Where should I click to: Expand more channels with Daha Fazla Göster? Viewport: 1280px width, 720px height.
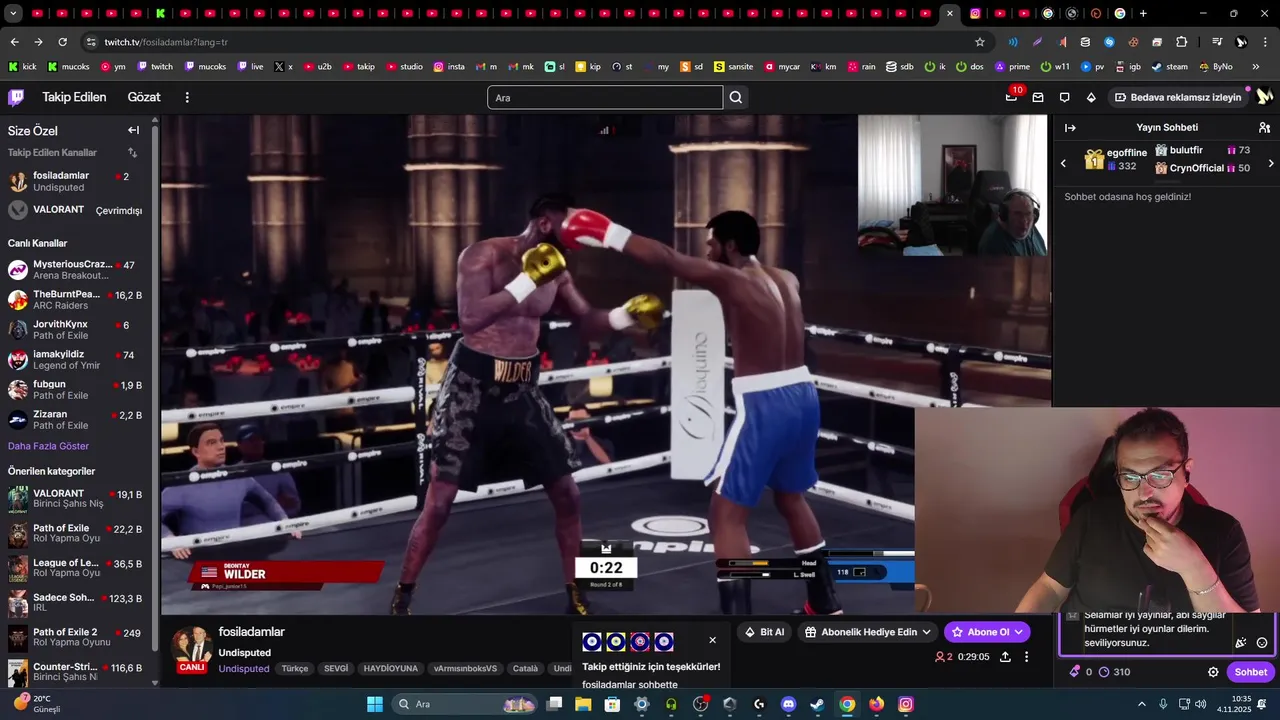coord(48,446)
